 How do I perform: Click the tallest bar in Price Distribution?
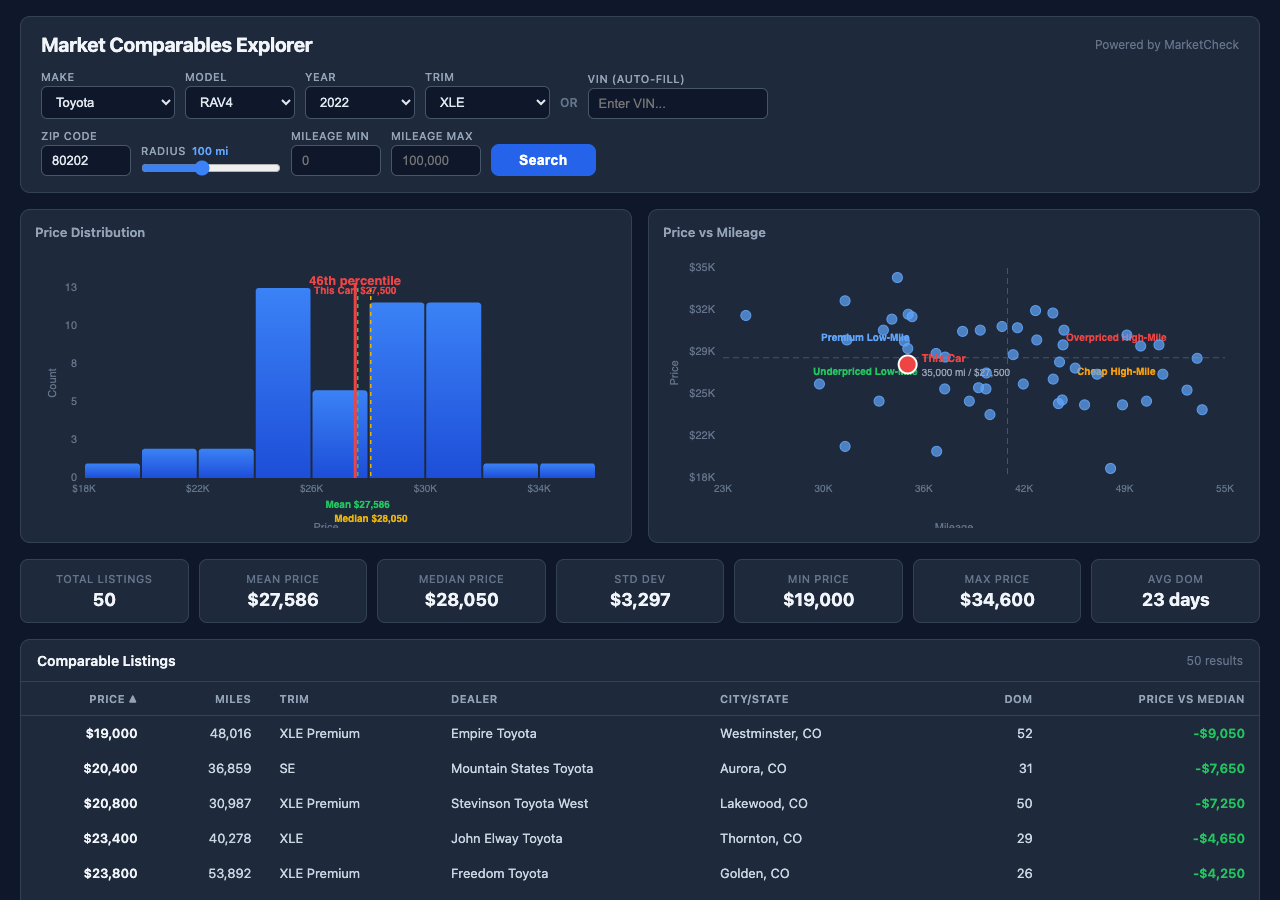click(284, 380)
